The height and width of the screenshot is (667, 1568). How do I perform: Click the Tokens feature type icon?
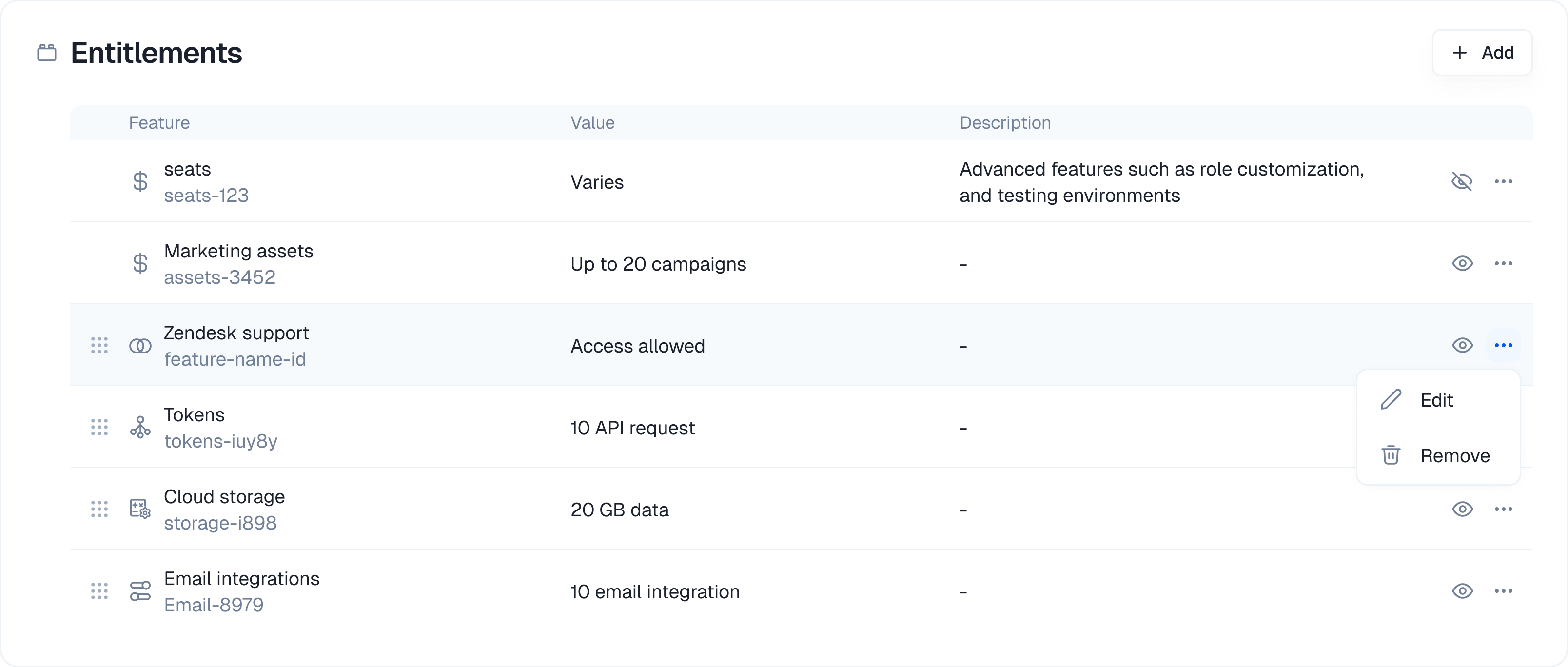[140, 427]
